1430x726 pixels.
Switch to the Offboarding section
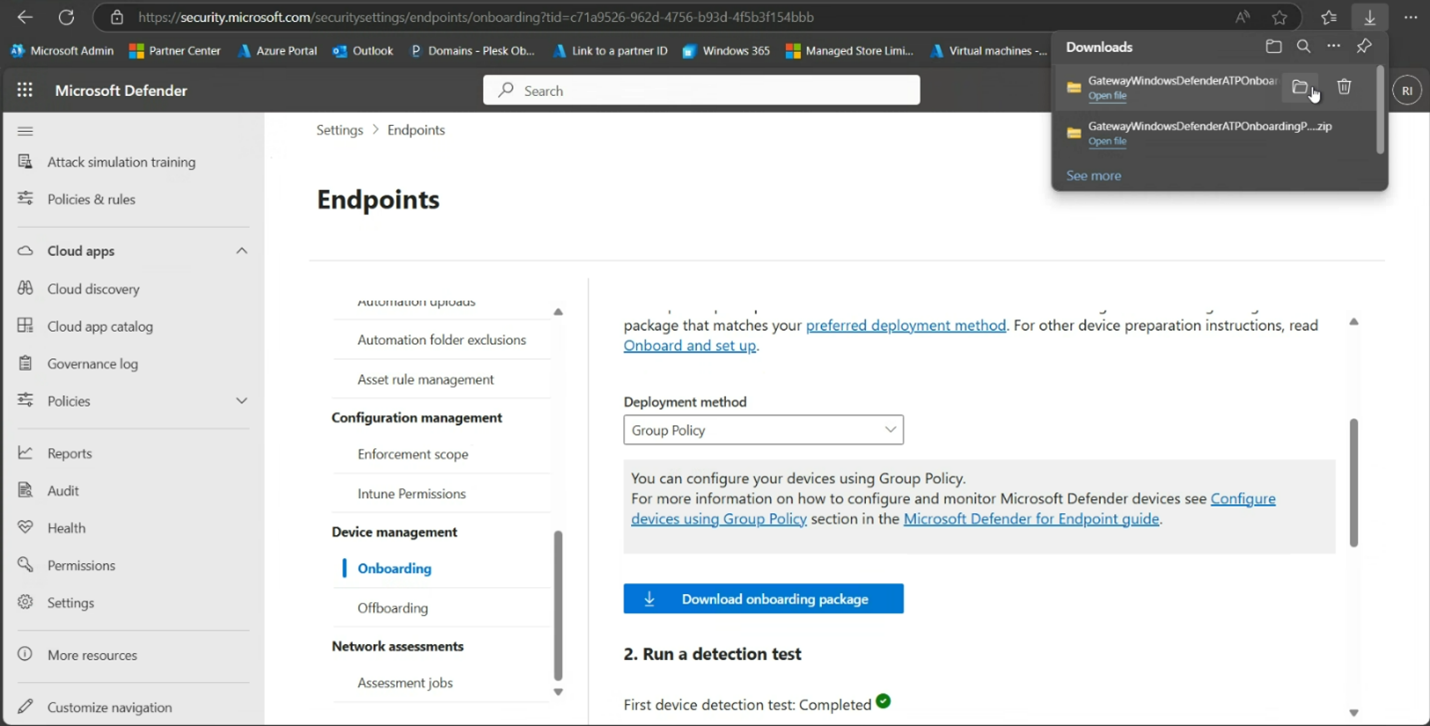[x=393, y=607]
